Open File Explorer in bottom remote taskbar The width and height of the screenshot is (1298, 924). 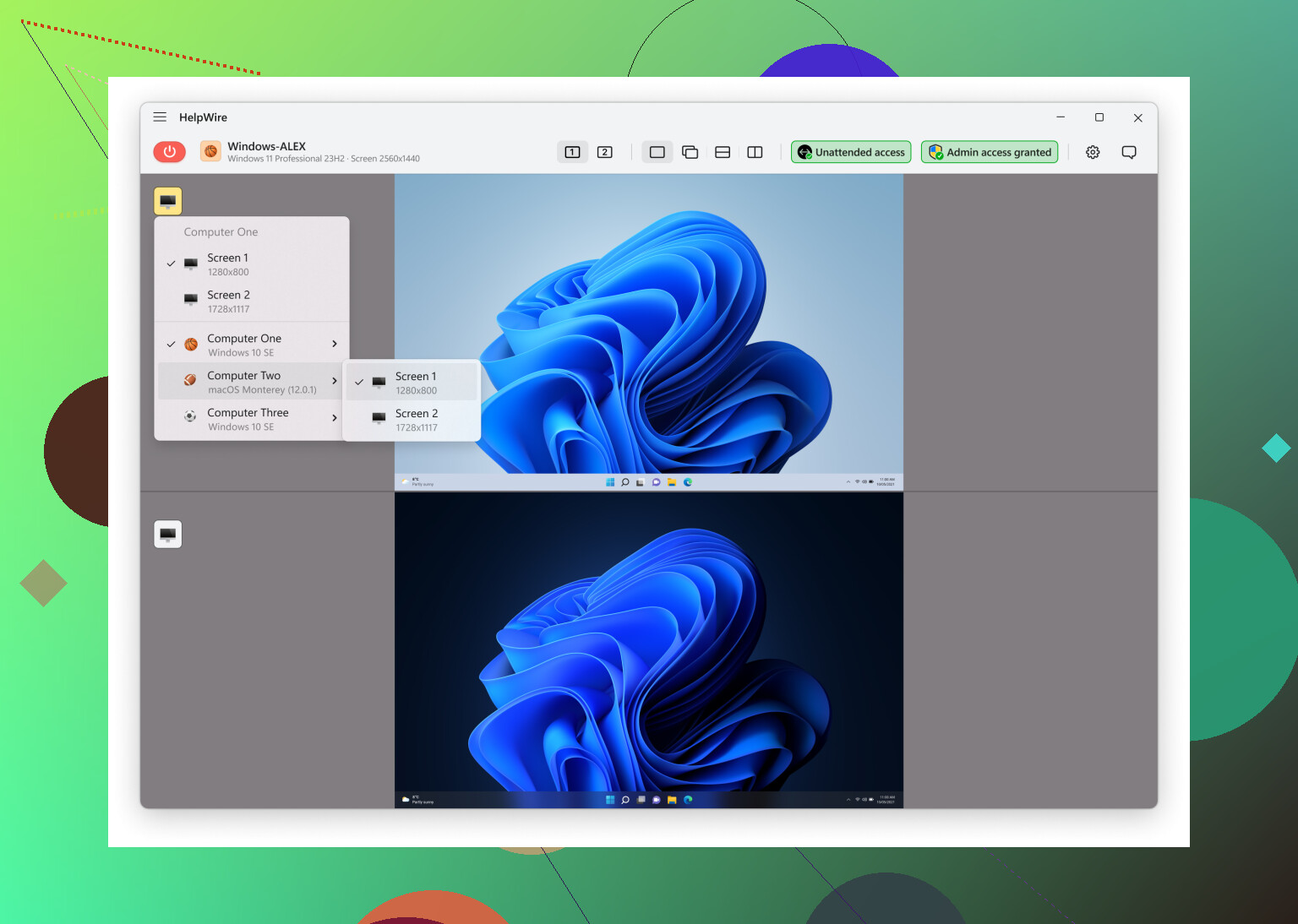(x=672, y=800)
